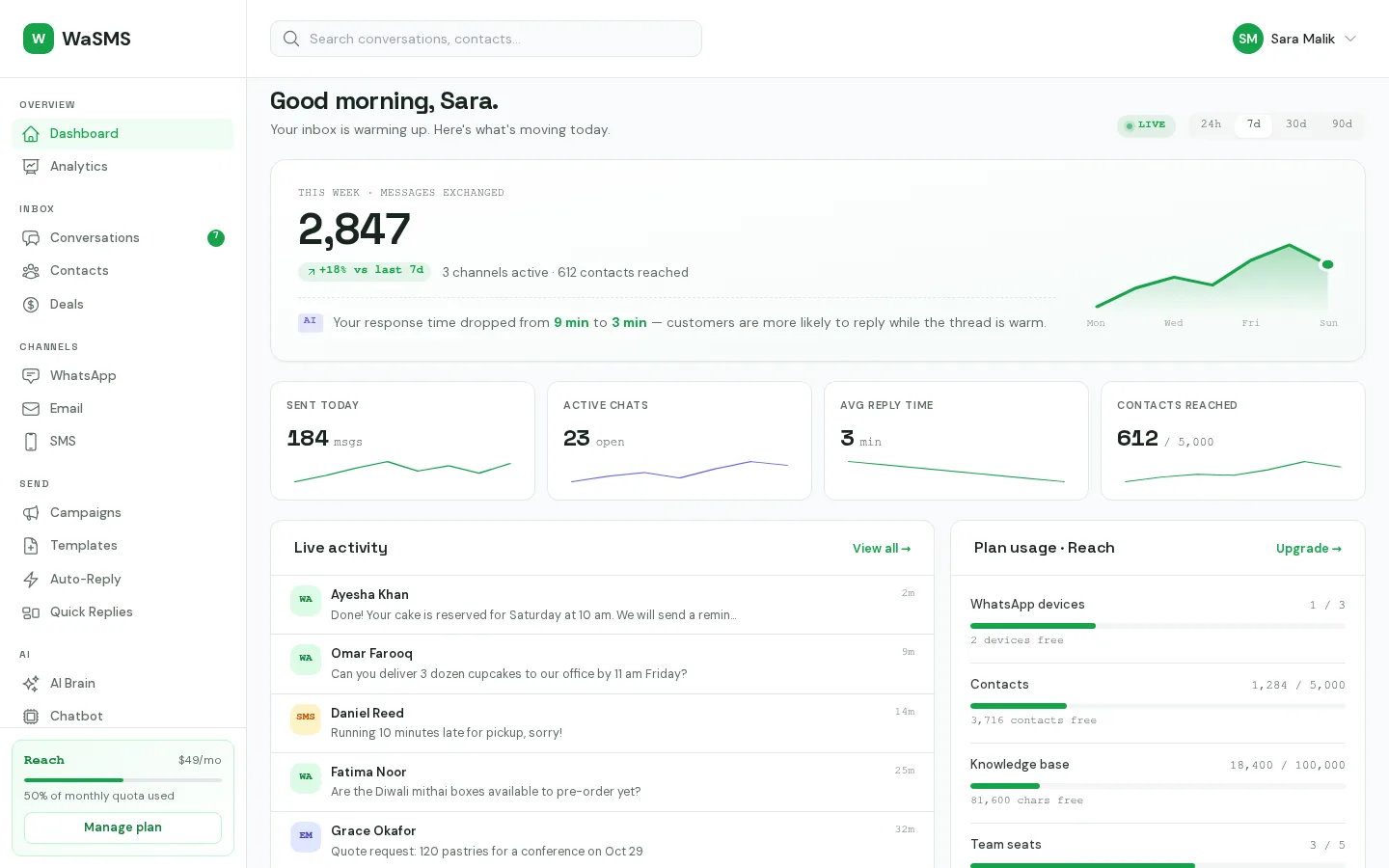Click the Team seats usage bar
This screenshot has width=1389, height=868.
tap(1157, 865)
